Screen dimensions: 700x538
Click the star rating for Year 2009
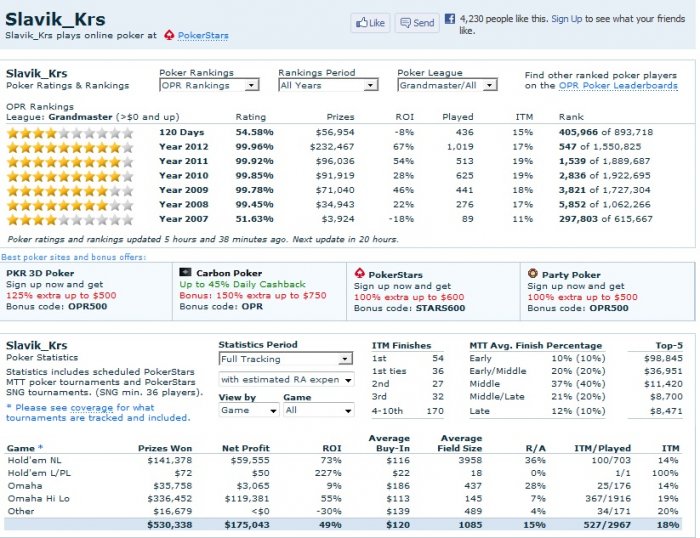pyautogui.click(x=70, y=190)
